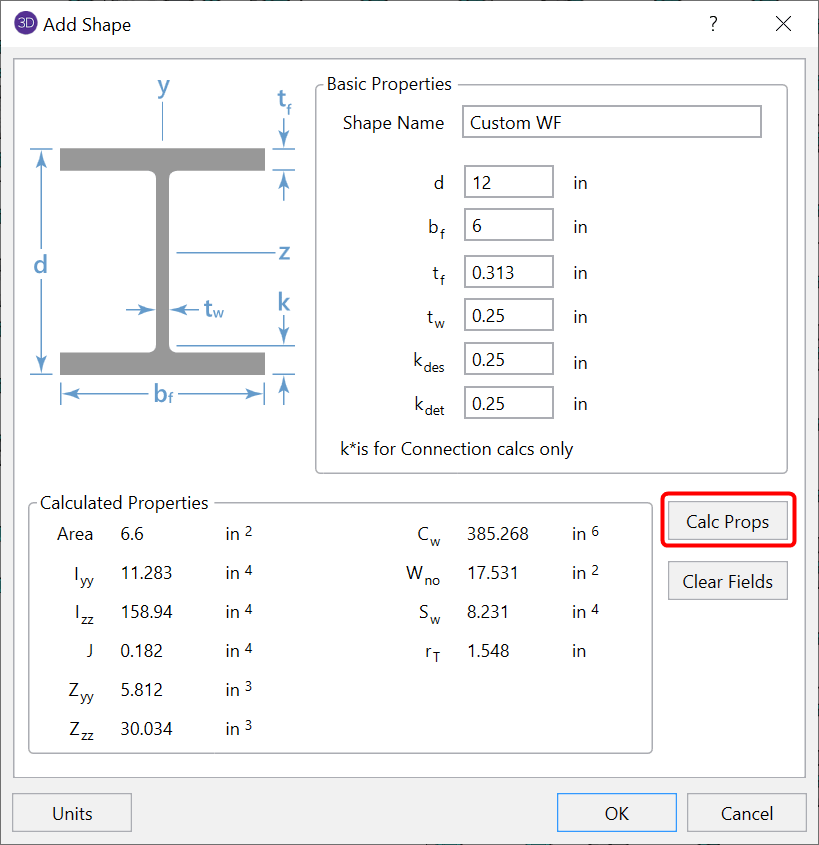Screen dimensions: 819x845
Task: Select the depth d value field
Action: (x=508, y=181)
